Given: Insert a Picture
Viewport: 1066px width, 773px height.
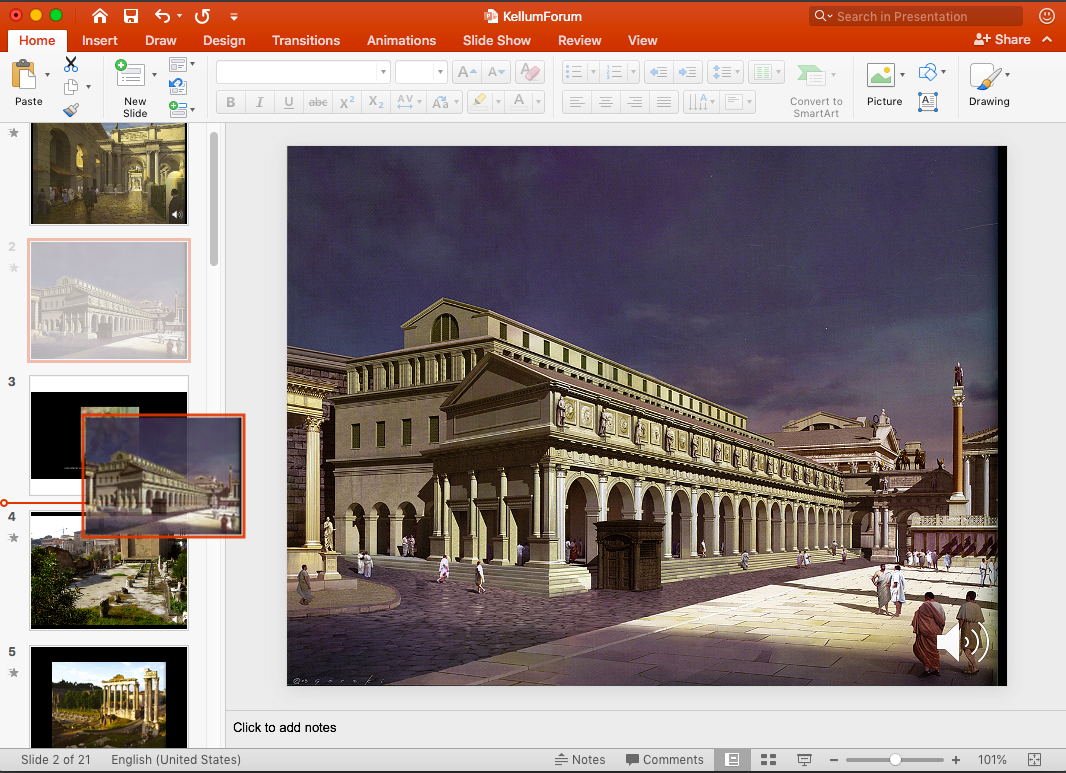Looking at the screenshot, I should 880,75.
